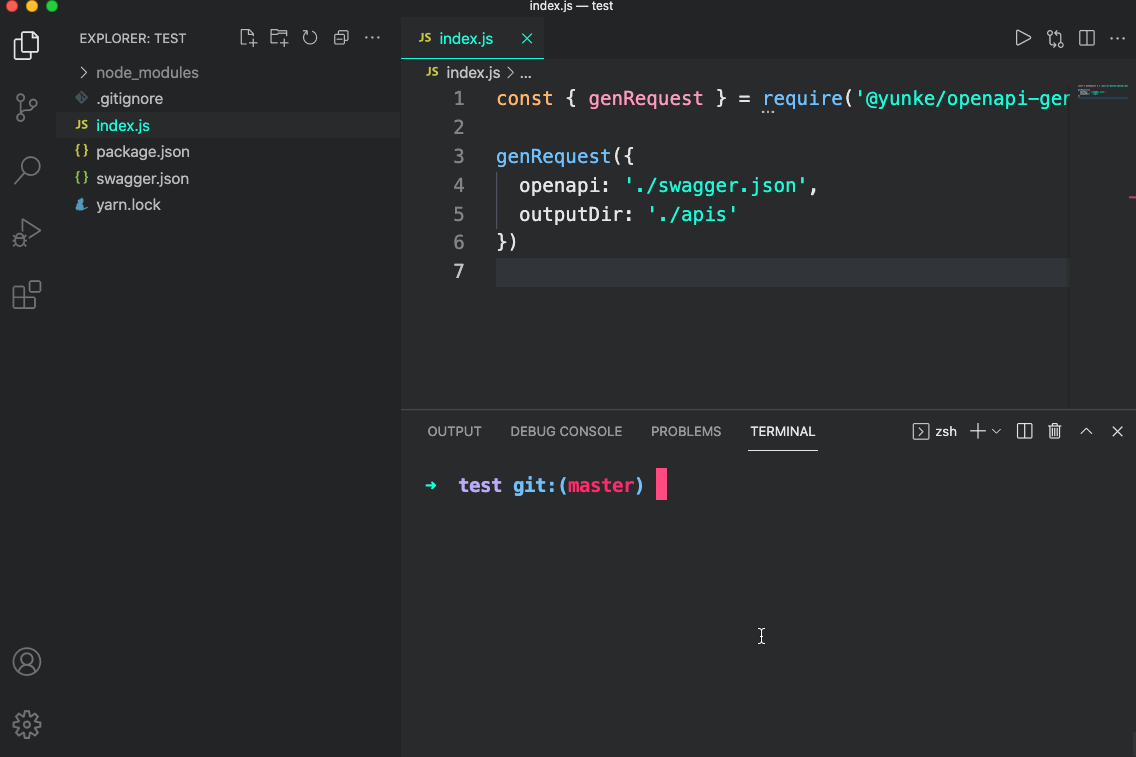Open yarn.lock in Explorer
The width and height of the screenshot is (1136, 757).
tap(228, 204)
